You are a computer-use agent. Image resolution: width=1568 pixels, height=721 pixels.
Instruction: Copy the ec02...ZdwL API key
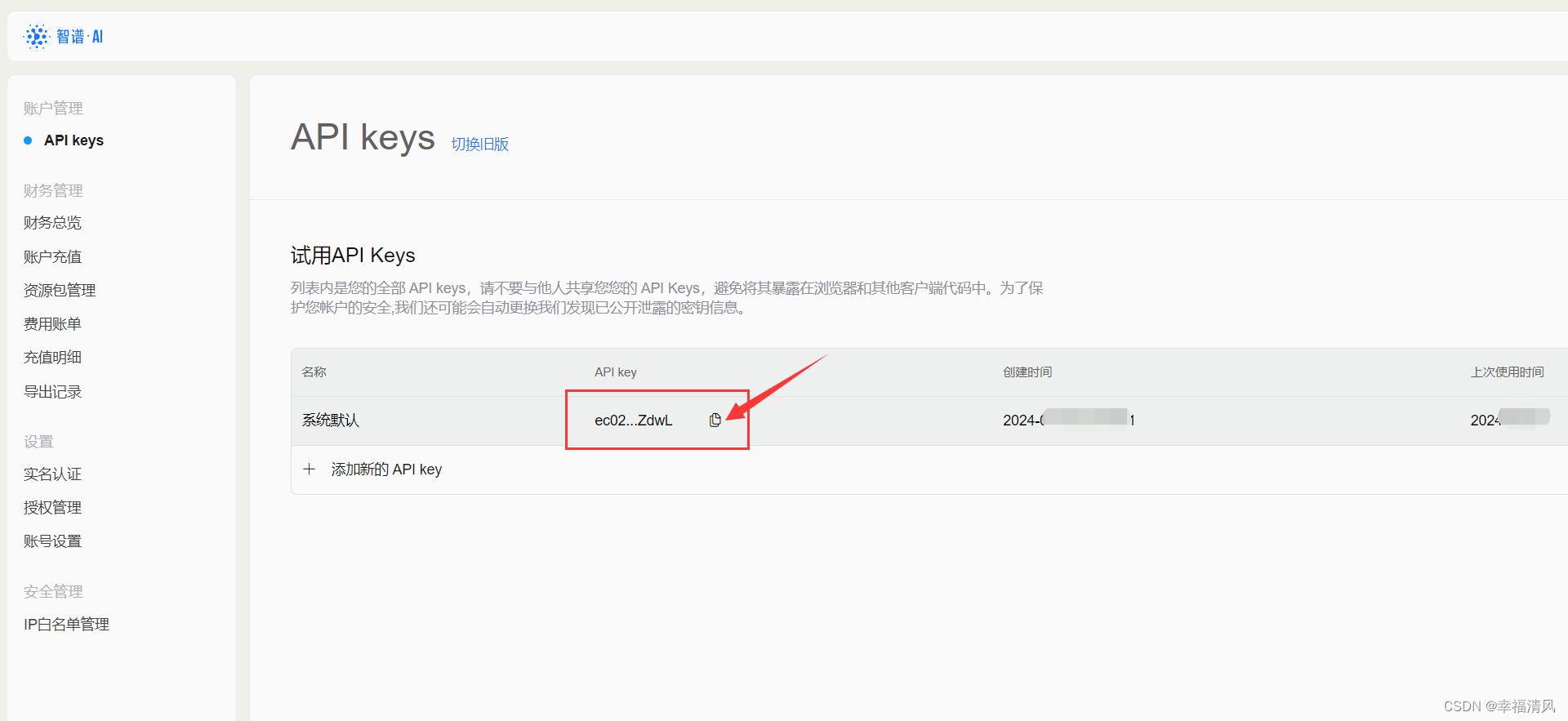coord(715,420)
